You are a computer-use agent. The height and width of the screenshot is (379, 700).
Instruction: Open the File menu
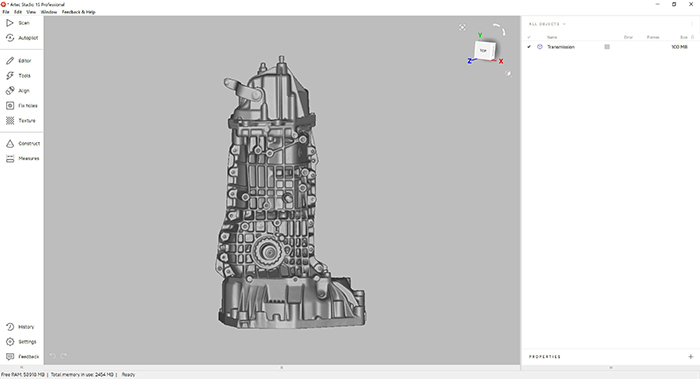(6, 12)
